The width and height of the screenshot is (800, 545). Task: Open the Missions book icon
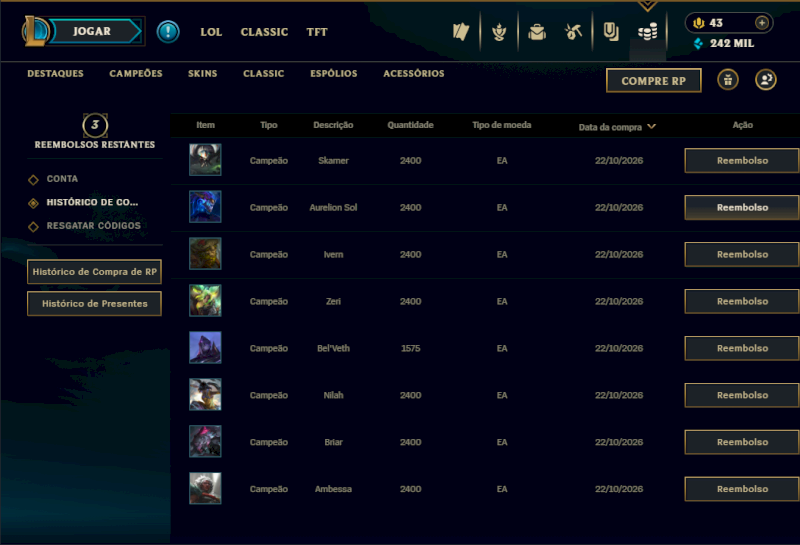611,32
